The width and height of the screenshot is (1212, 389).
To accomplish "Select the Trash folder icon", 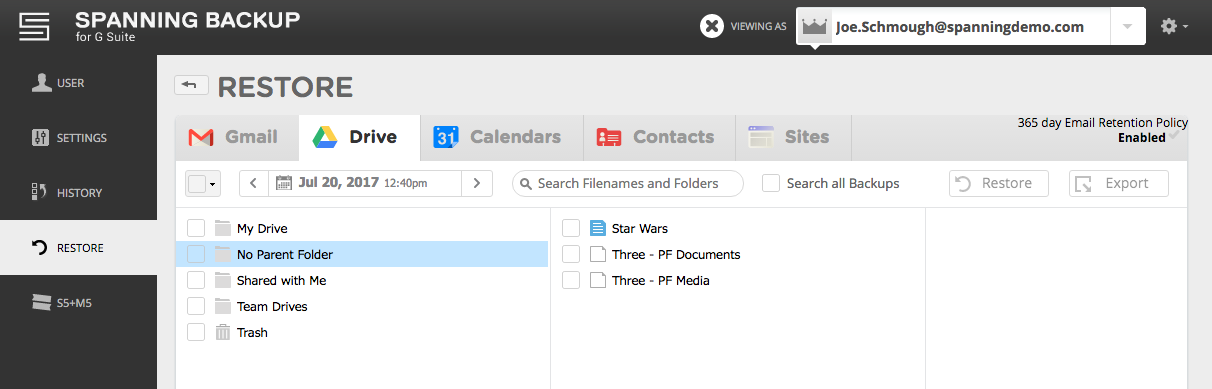I will tap(222, 332).
